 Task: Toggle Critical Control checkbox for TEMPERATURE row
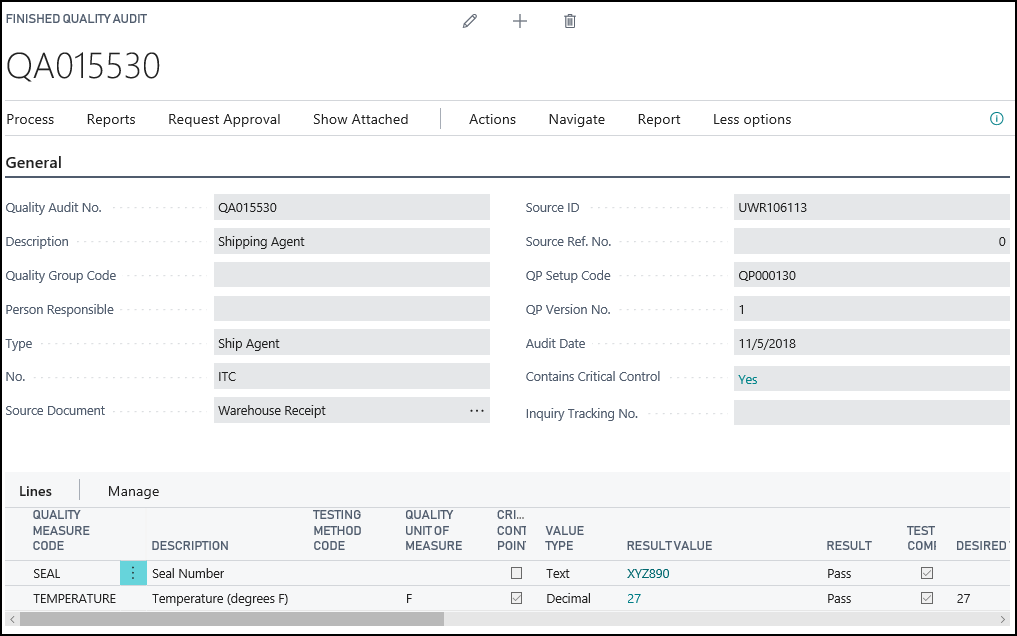point(516,598)
